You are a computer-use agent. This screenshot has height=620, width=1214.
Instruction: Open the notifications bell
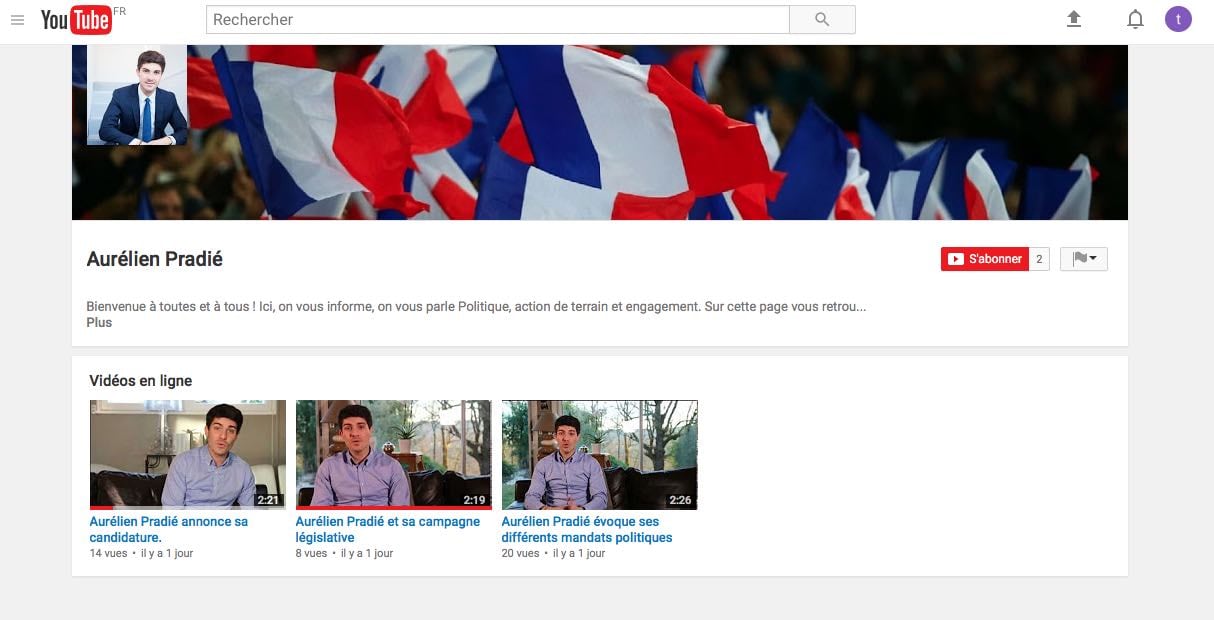point(1135,19)
